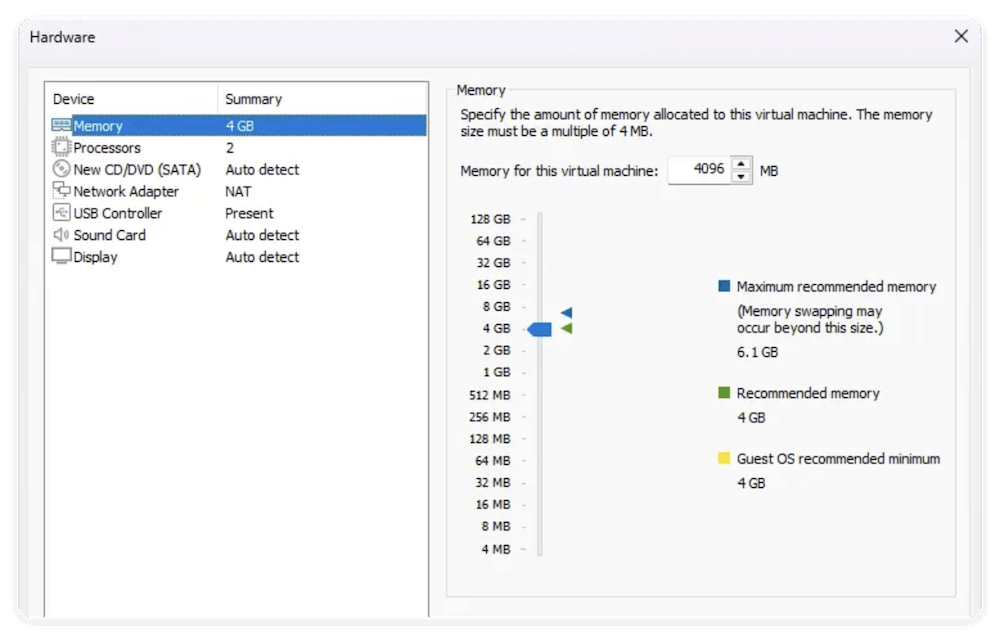Click the blue maximum recommended memory swatch
Screen dimensions: 1000x636
point(723,285)
